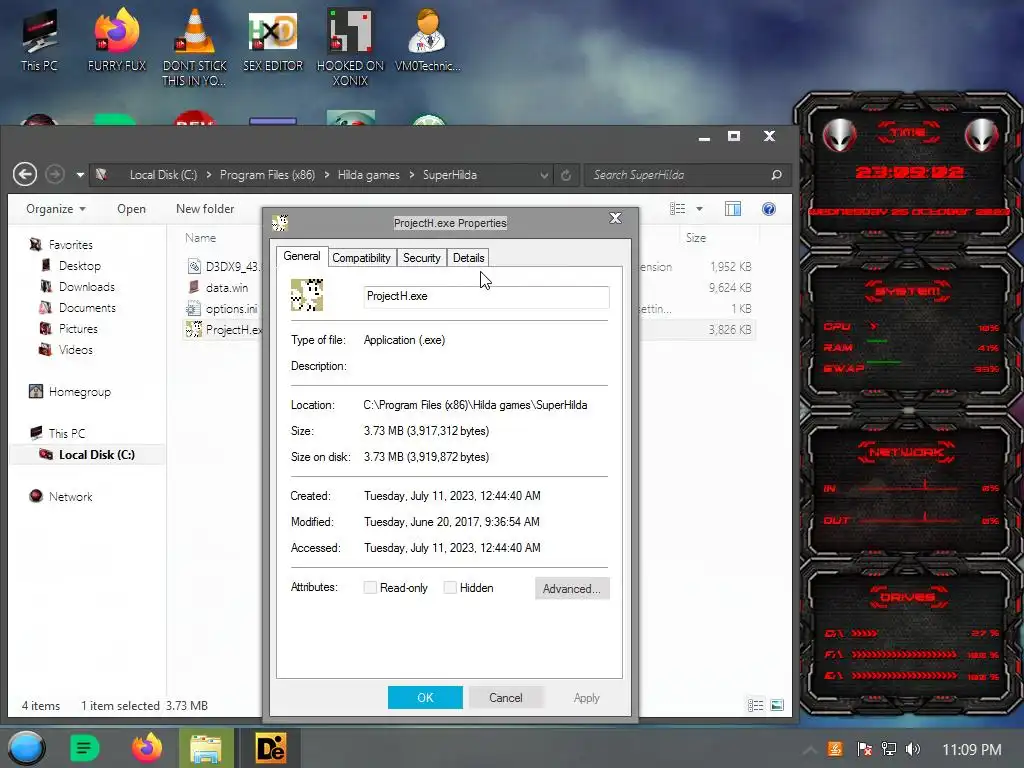Close the ProjectH.exe Properties dialog

tap(615, 218)
